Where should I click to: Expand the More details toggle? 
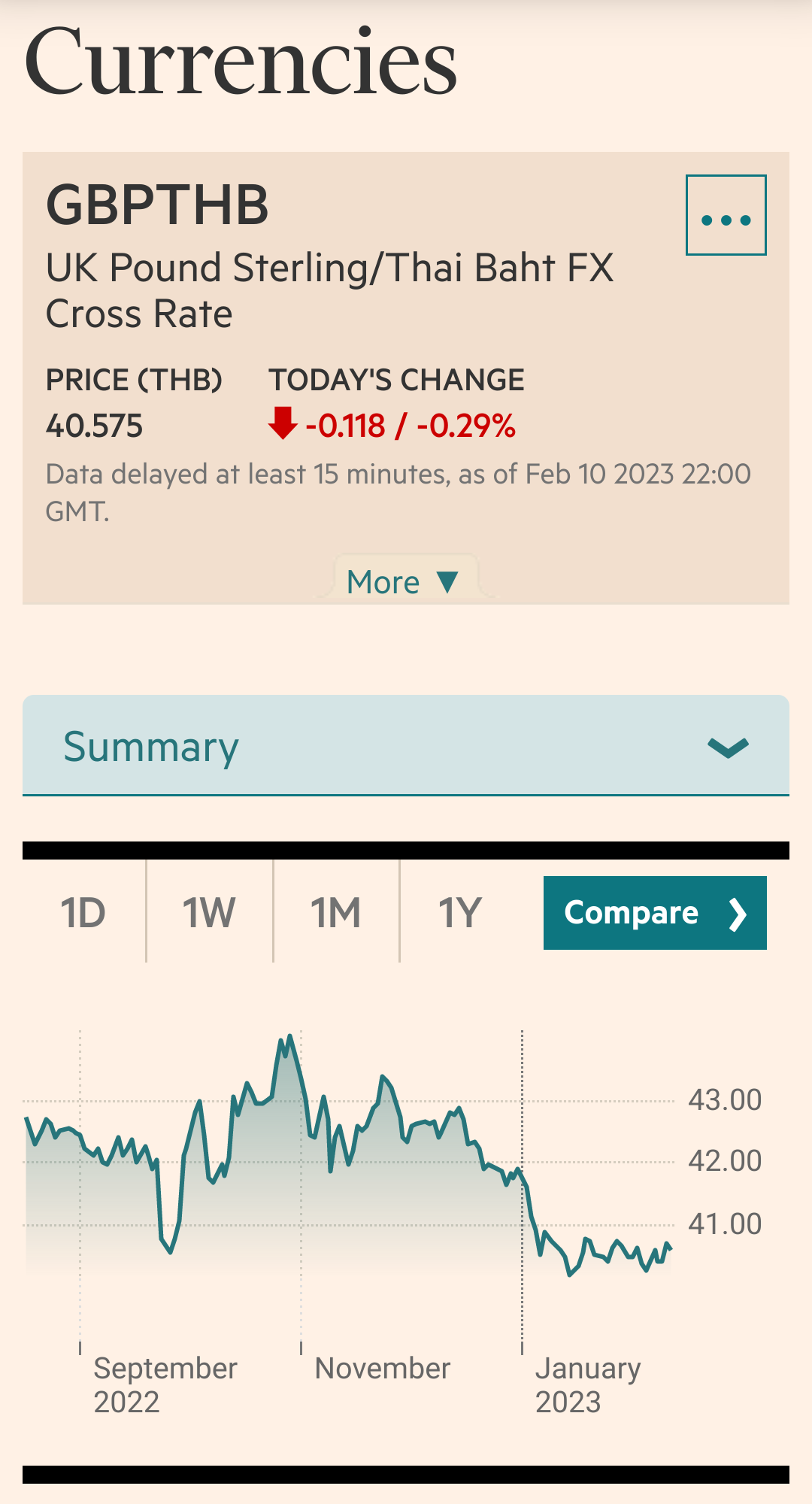click(x=402, y=582)
